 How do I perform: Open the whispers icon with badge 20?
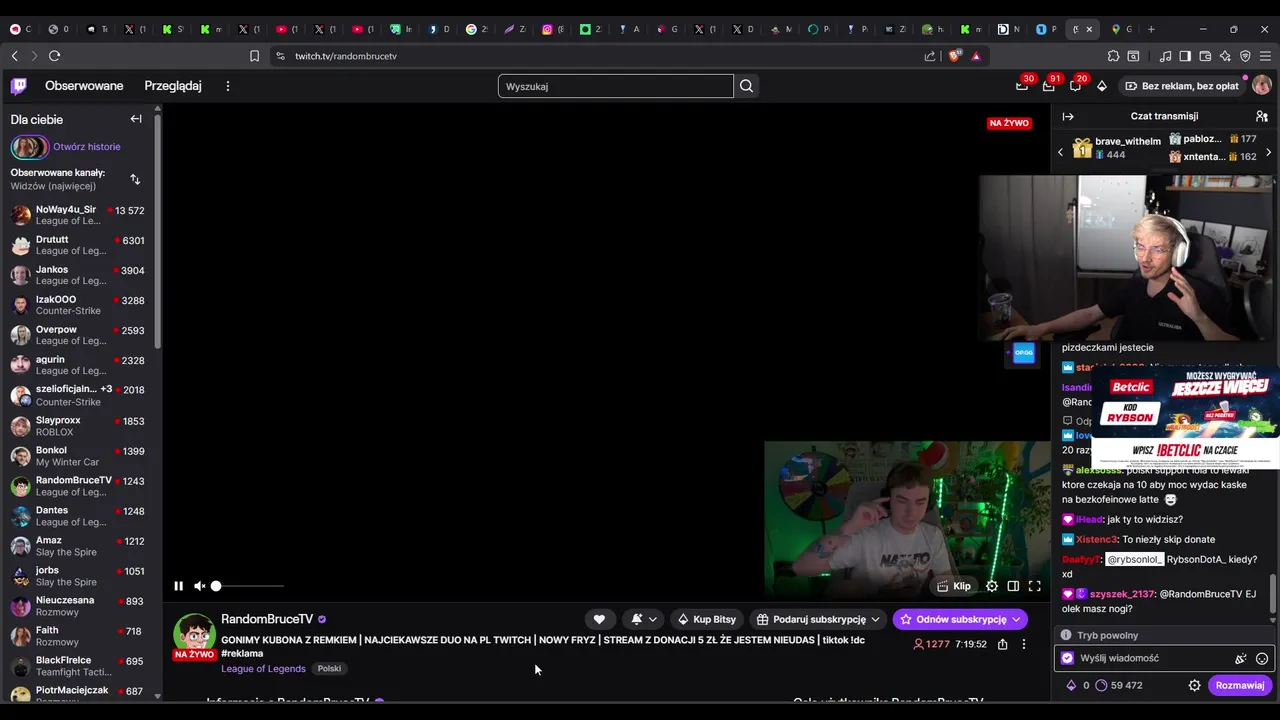coord(1075,86)
